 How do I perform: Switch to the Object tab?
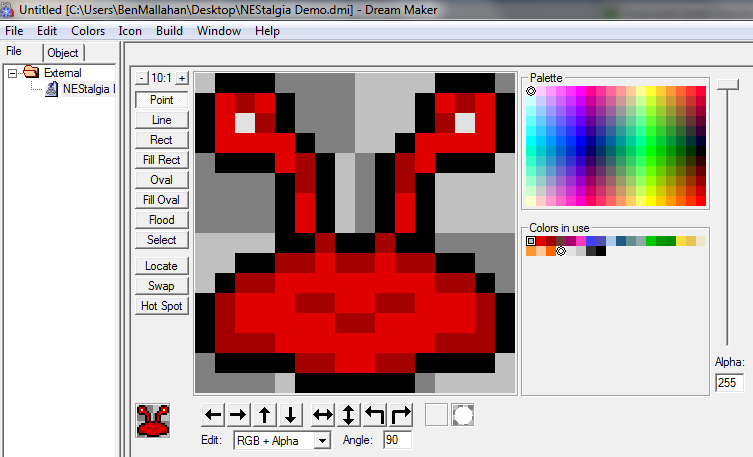click(x=63, y=53)
